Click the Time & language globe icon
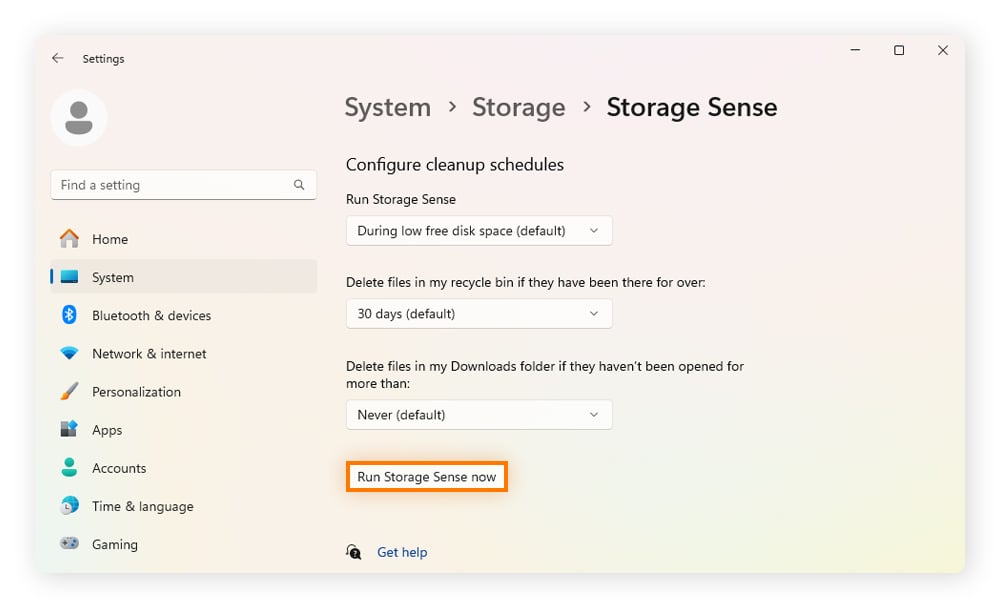This screenshot has width=1000, height=608. coord(69,506)
